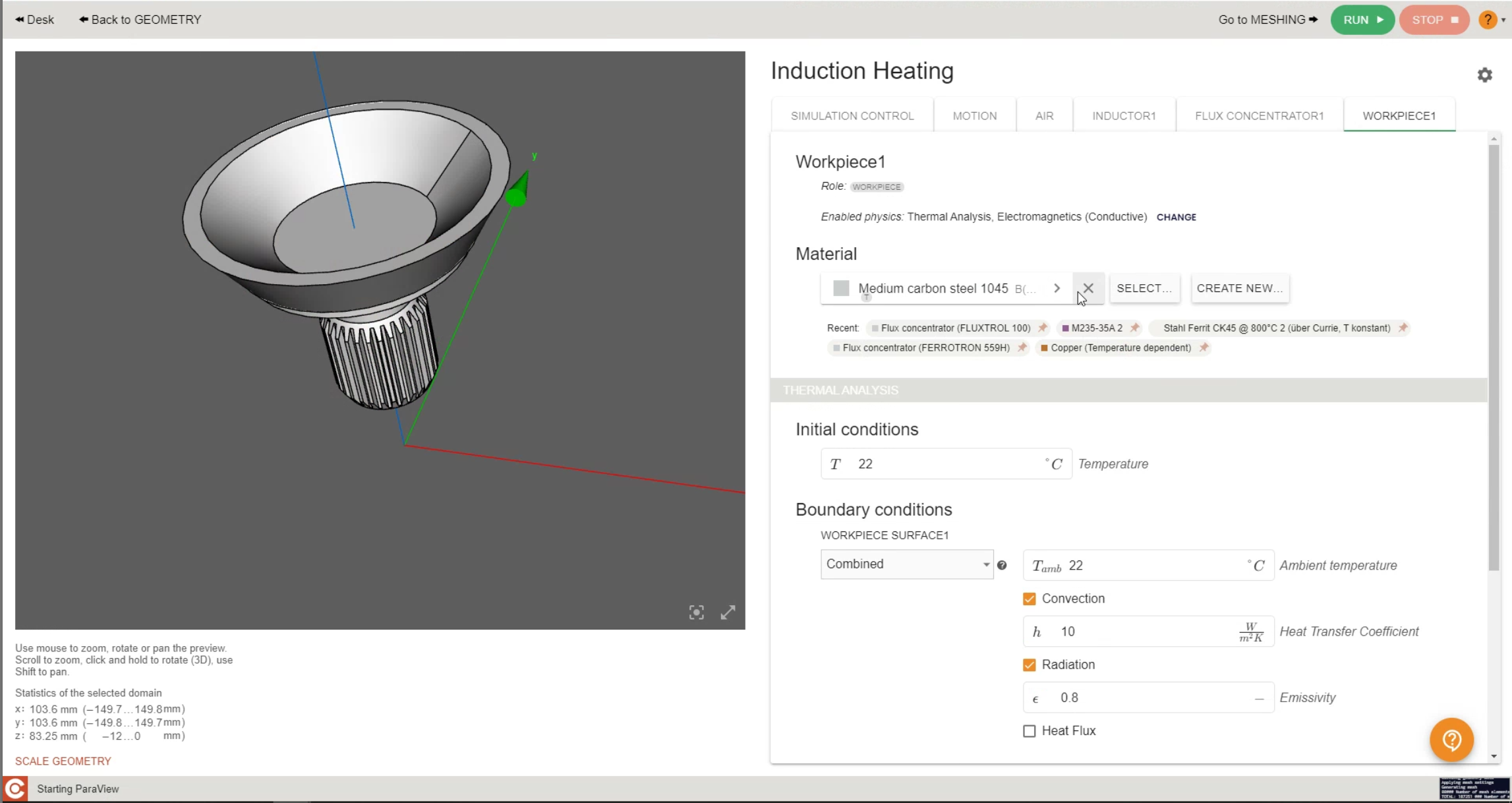1512x803 pixels.
Task: Click the Ambient temperature input field
Action: 1148,565
